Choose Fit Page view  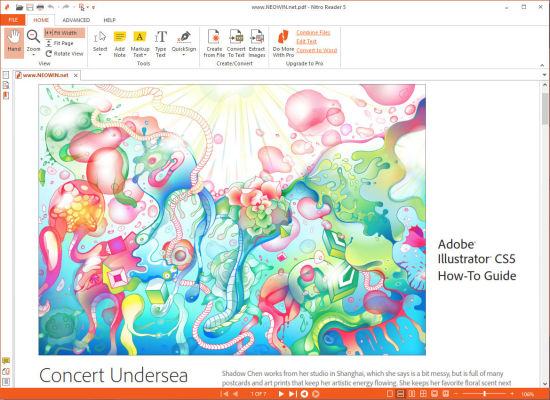tap(60, 43)
